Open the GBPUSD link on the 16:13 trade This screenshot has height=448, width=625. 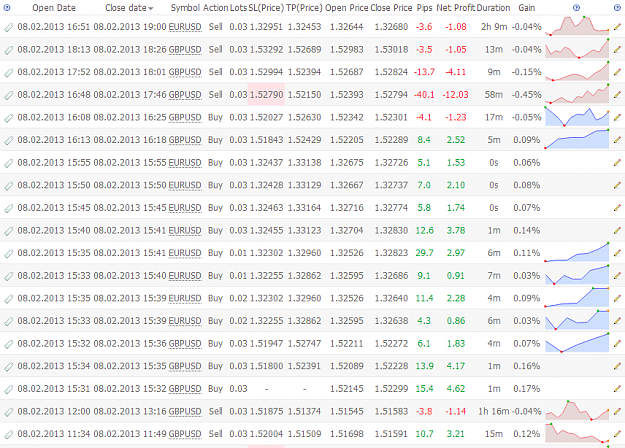185,140
